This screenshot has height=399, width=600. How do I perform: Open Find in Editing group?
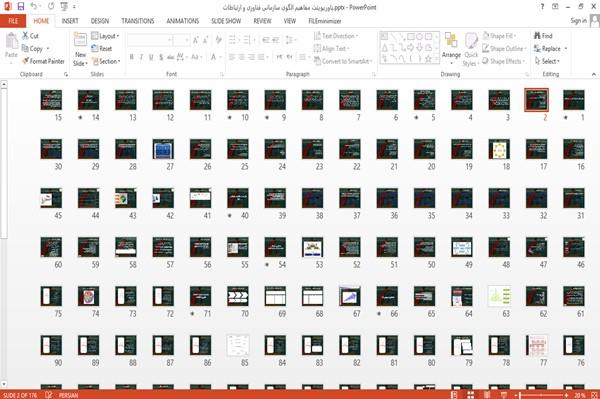click(x=543, y=36)
